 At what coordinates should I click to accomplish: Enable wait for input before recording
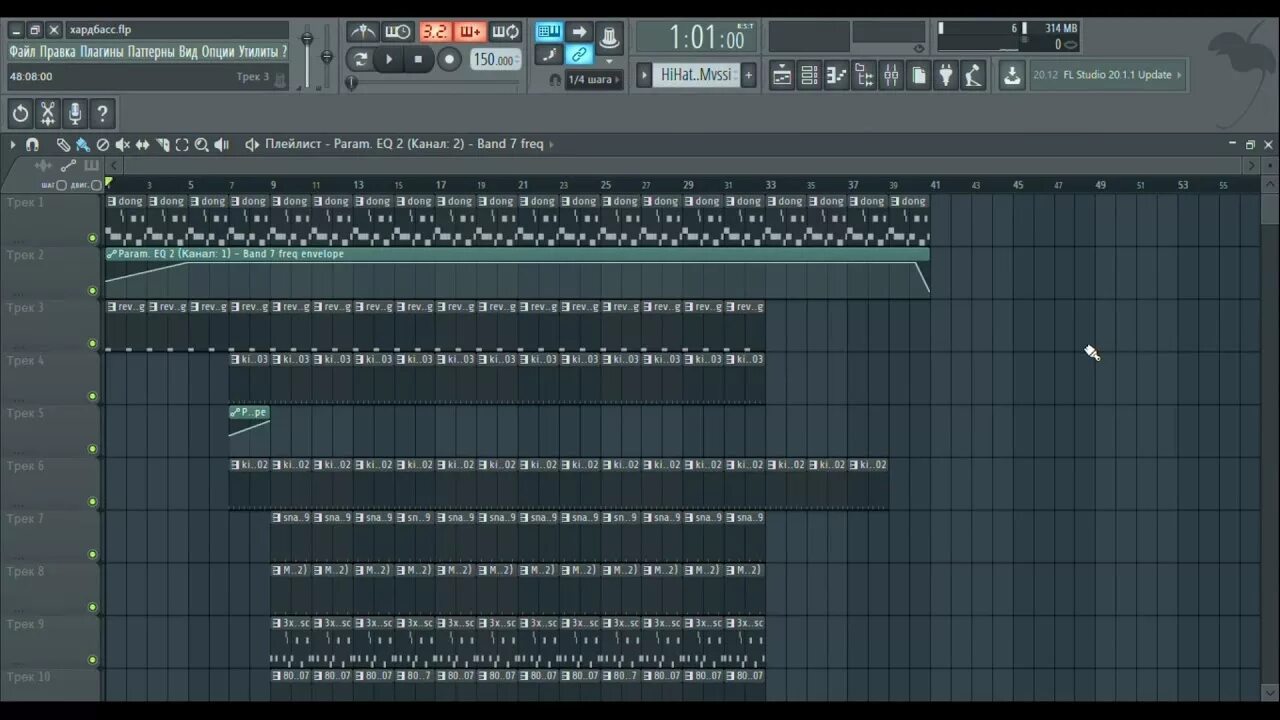(398, 32)
